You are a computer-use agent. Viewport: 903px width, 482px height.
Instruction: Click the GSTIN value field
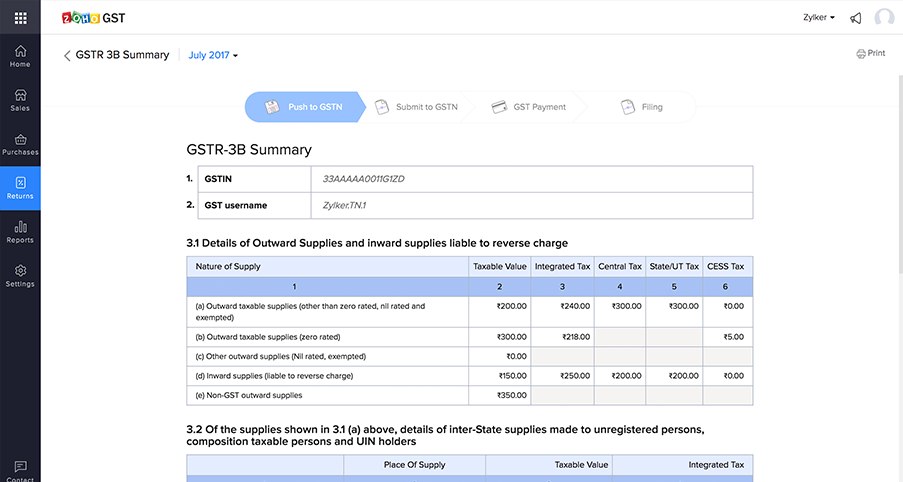(531, 179)
